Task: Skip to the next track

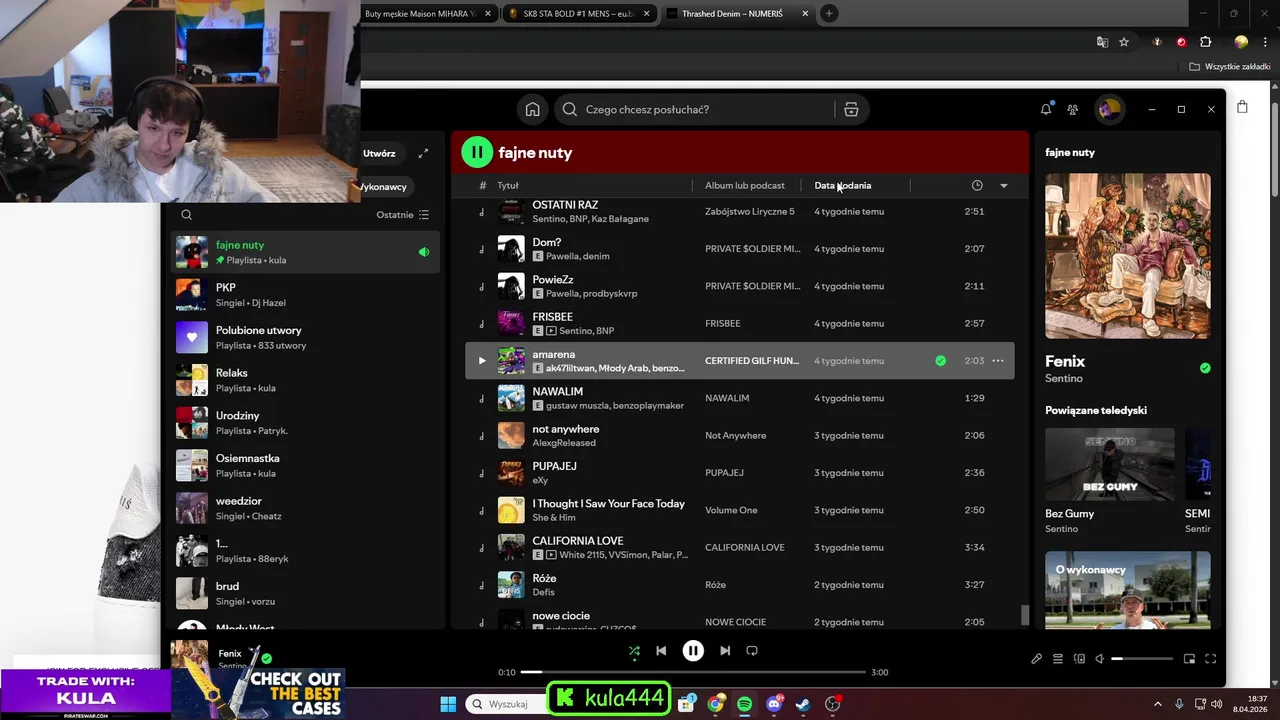Action: click(725, 651)
